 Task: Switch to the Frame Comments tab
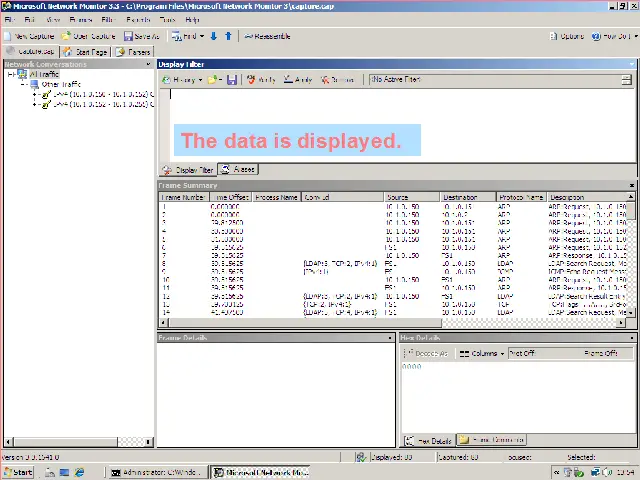(491, 440)
